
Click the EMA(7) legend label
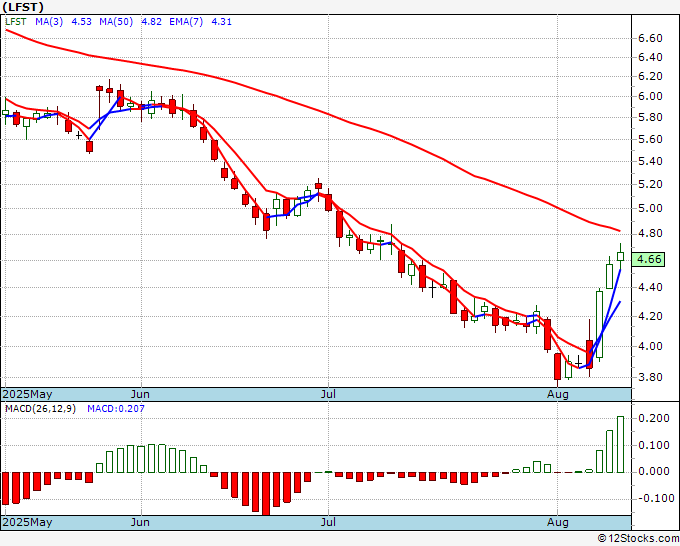click(x=186, y=22)
